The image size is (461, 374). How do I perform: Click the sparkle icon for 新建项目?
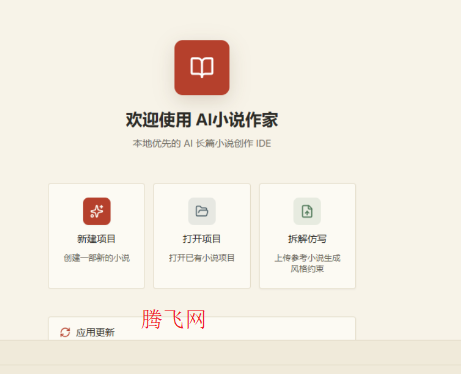click(x=97, y=211)
